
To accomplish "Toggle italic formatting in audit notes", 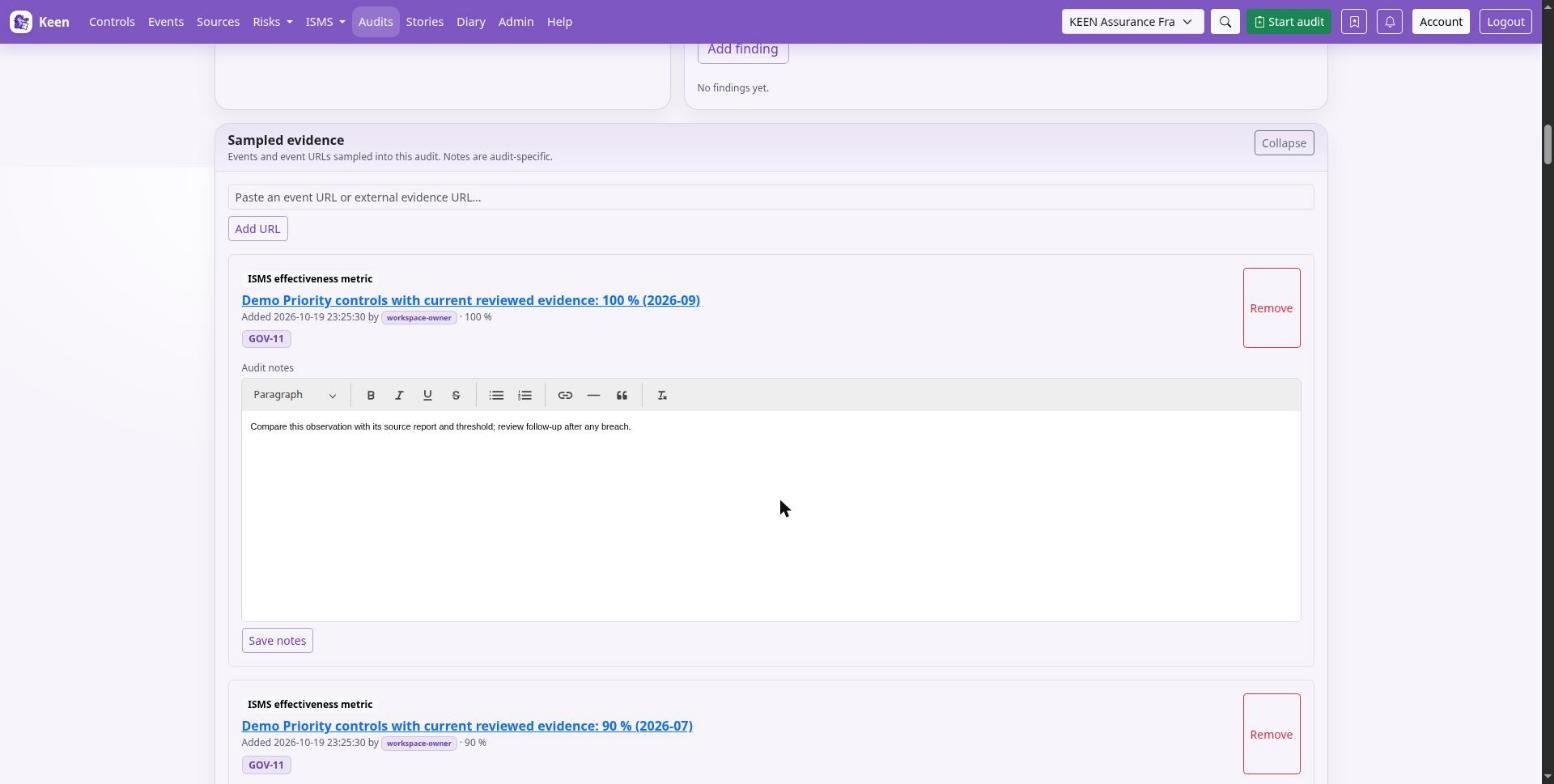I will [399, 395].
